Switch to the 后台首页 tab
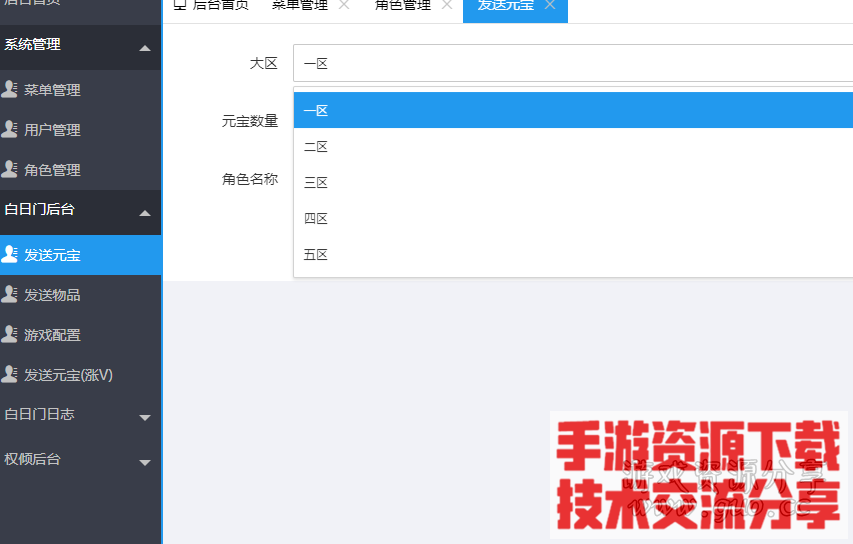 [211, 5]
